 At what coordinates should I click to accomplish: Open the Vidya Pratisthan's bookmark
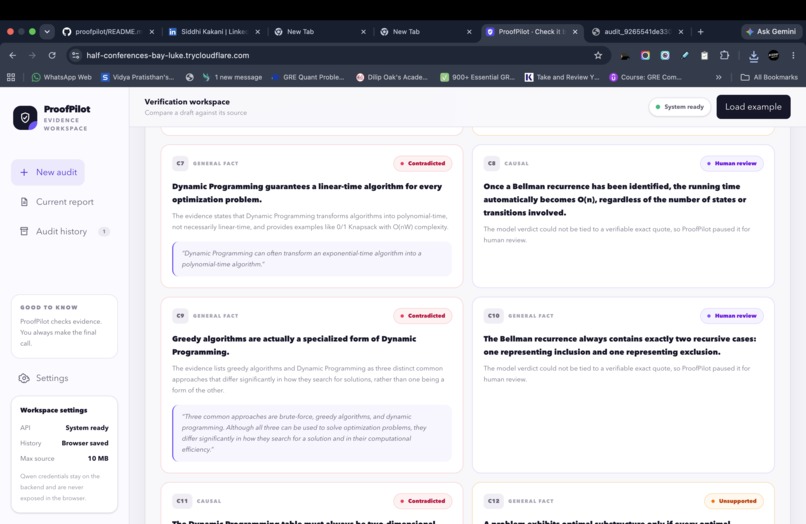click(137, 78)
